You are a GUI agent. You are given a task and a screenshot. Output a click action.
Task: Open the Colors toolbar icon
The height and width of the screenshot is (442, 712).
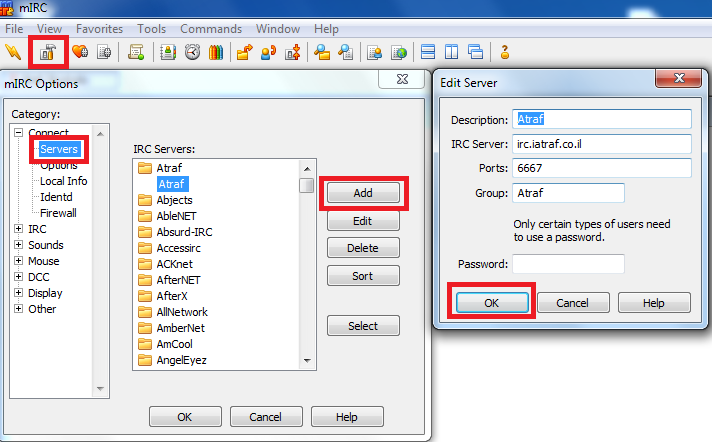(216, 52)
